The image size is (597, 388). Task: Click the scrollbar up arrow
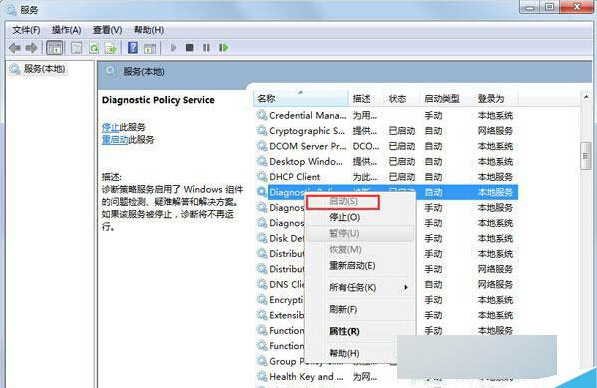[586, 97]
